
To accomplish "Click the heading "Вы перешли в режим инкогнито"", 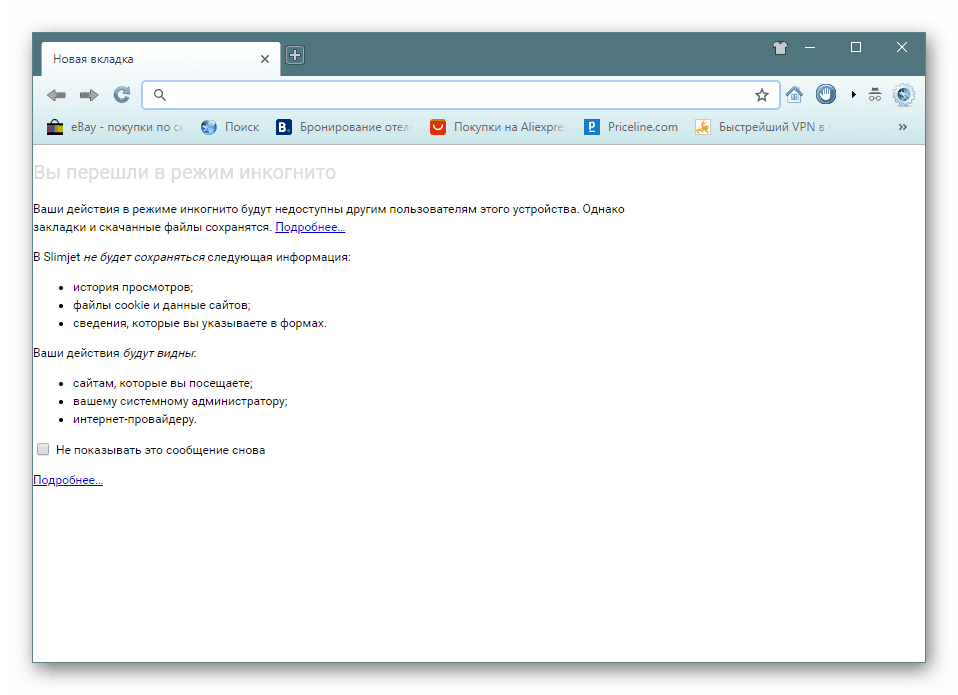I will [185, 173].
